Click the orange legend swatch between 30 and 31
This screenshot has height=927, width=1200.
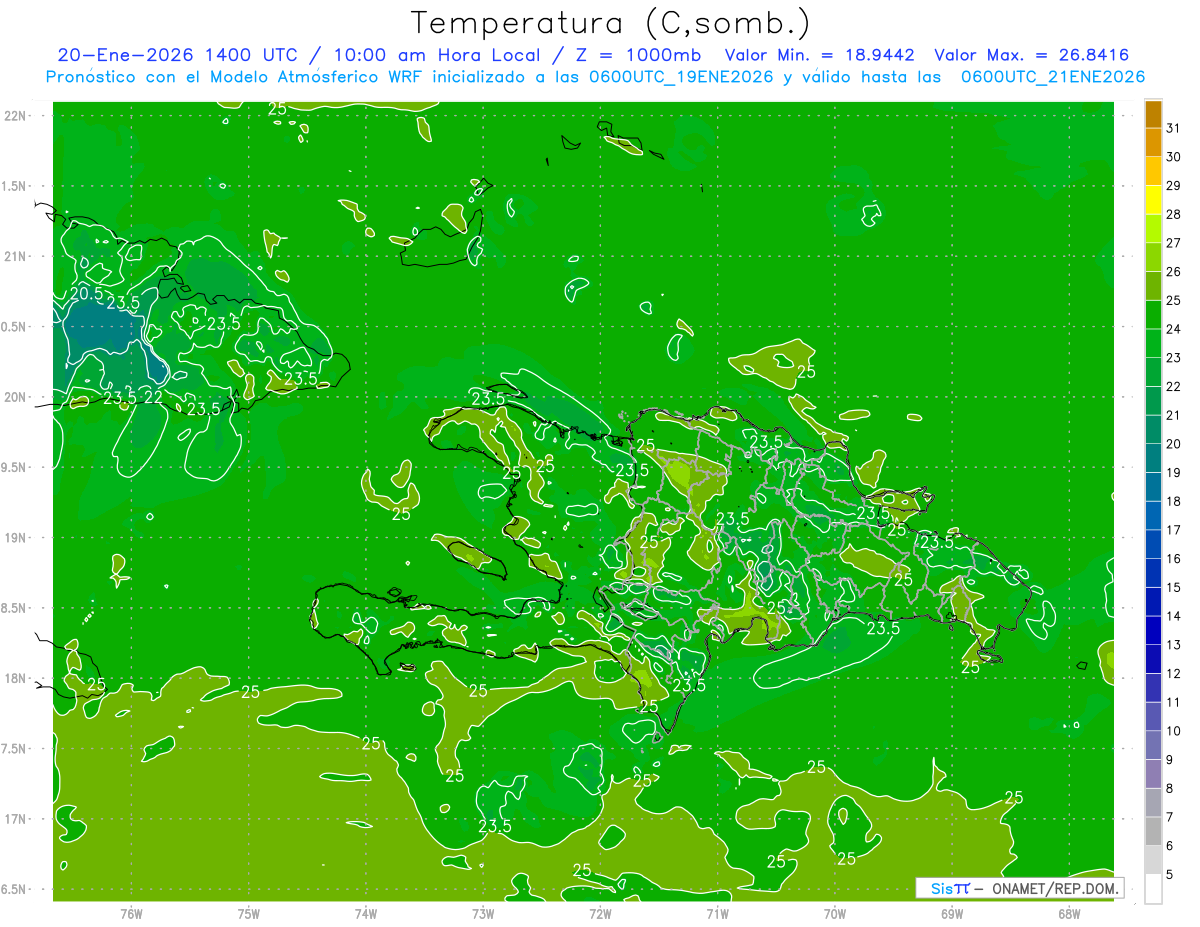pos(1154,142)
